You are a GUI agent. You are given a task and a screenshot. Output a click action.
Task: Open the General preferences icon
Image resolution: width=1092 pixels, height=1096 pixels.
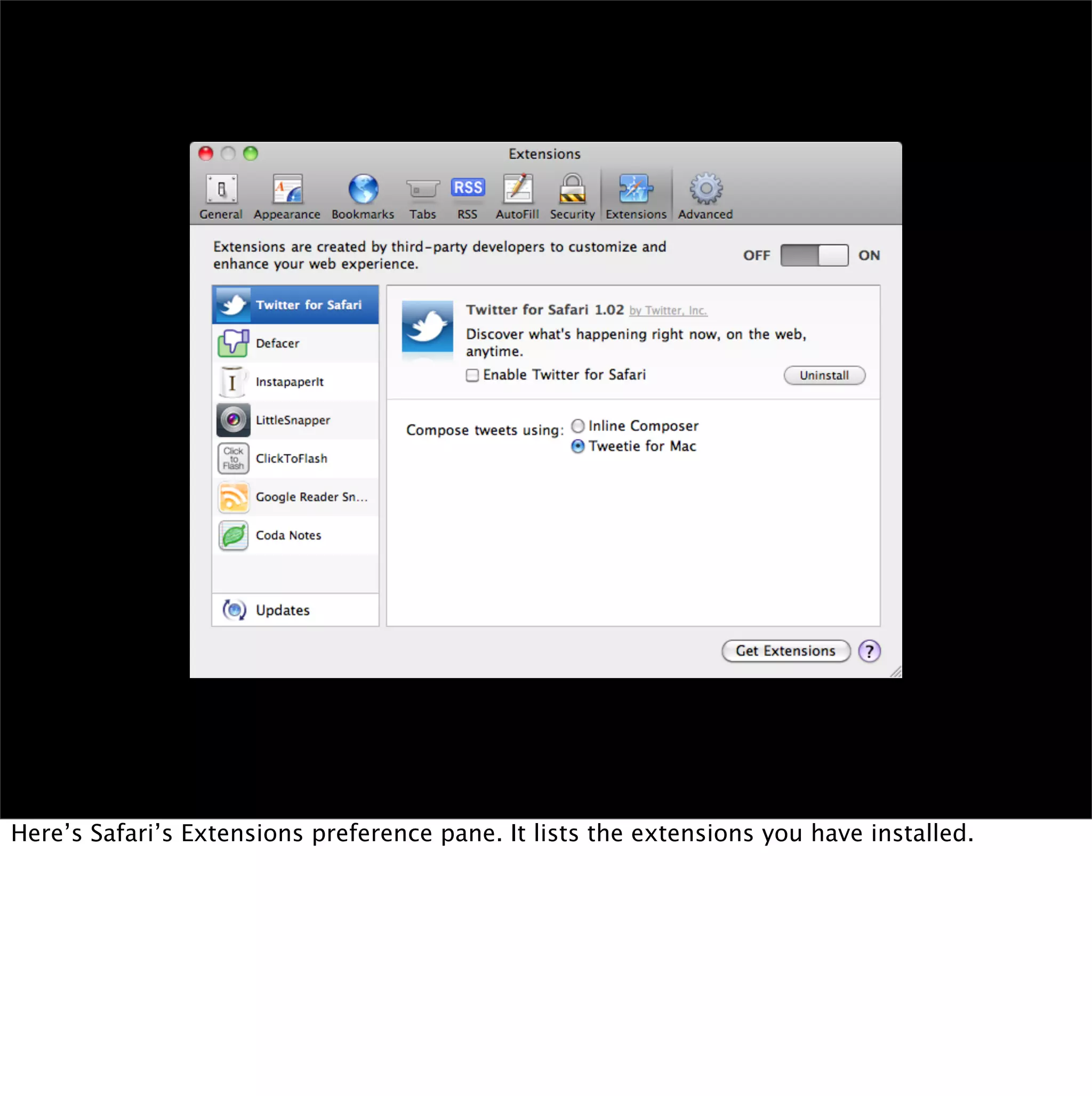221,189
